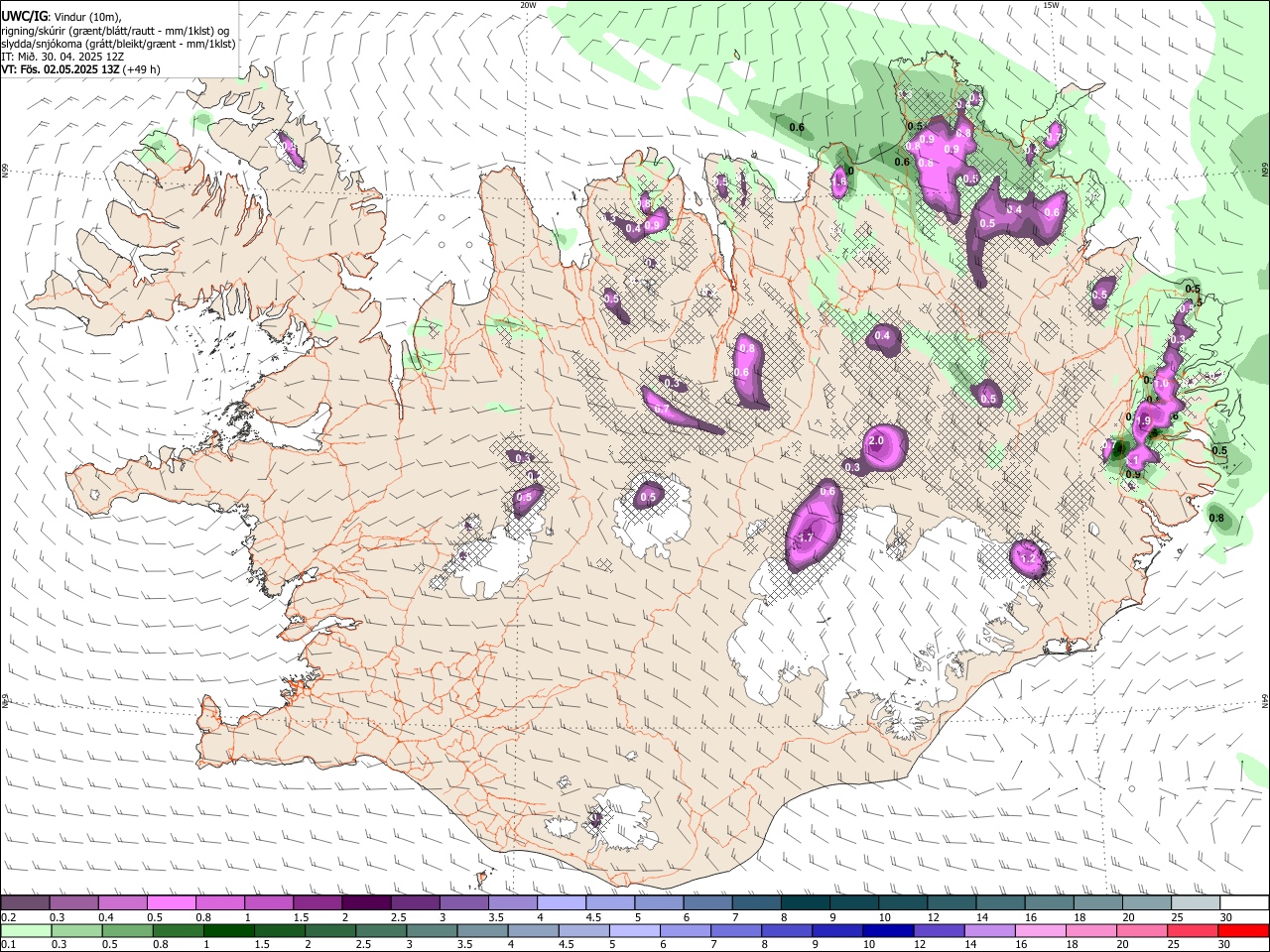Screen dimensions: 1270x952
Task: Click the '2.0' snowfall value label on the map
Action: point(876,441)
